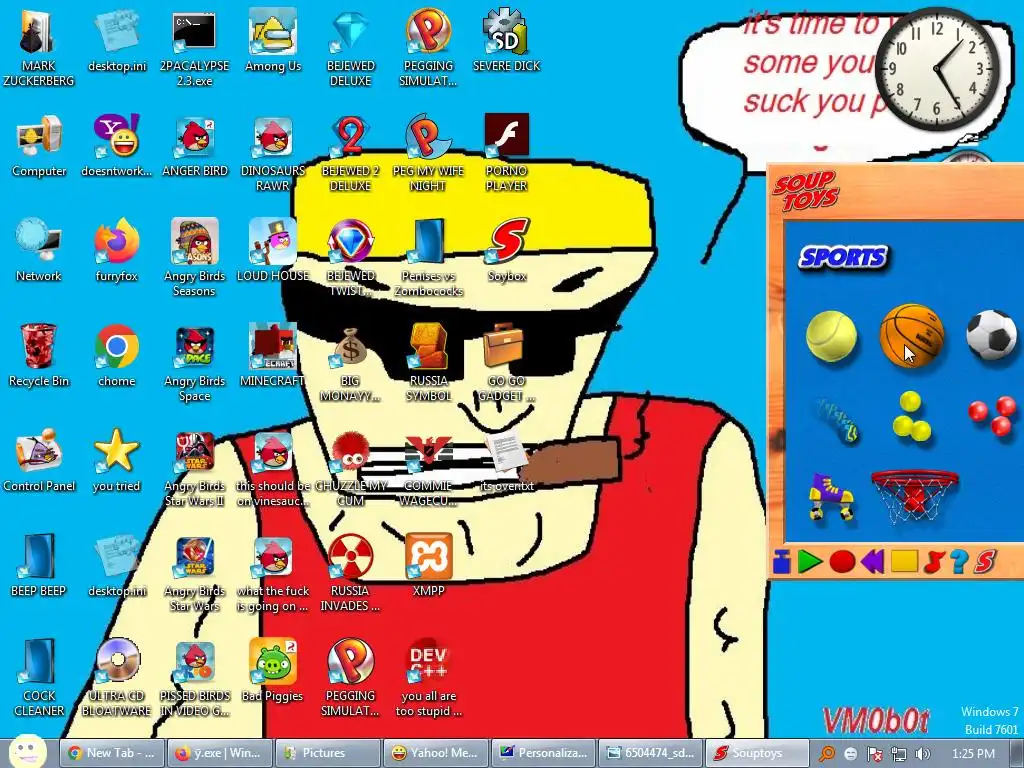The height and width of the screenshot is (768, 1024).
Task: Select the BEEP BEEP desktop icon
Action: [39, 566]
